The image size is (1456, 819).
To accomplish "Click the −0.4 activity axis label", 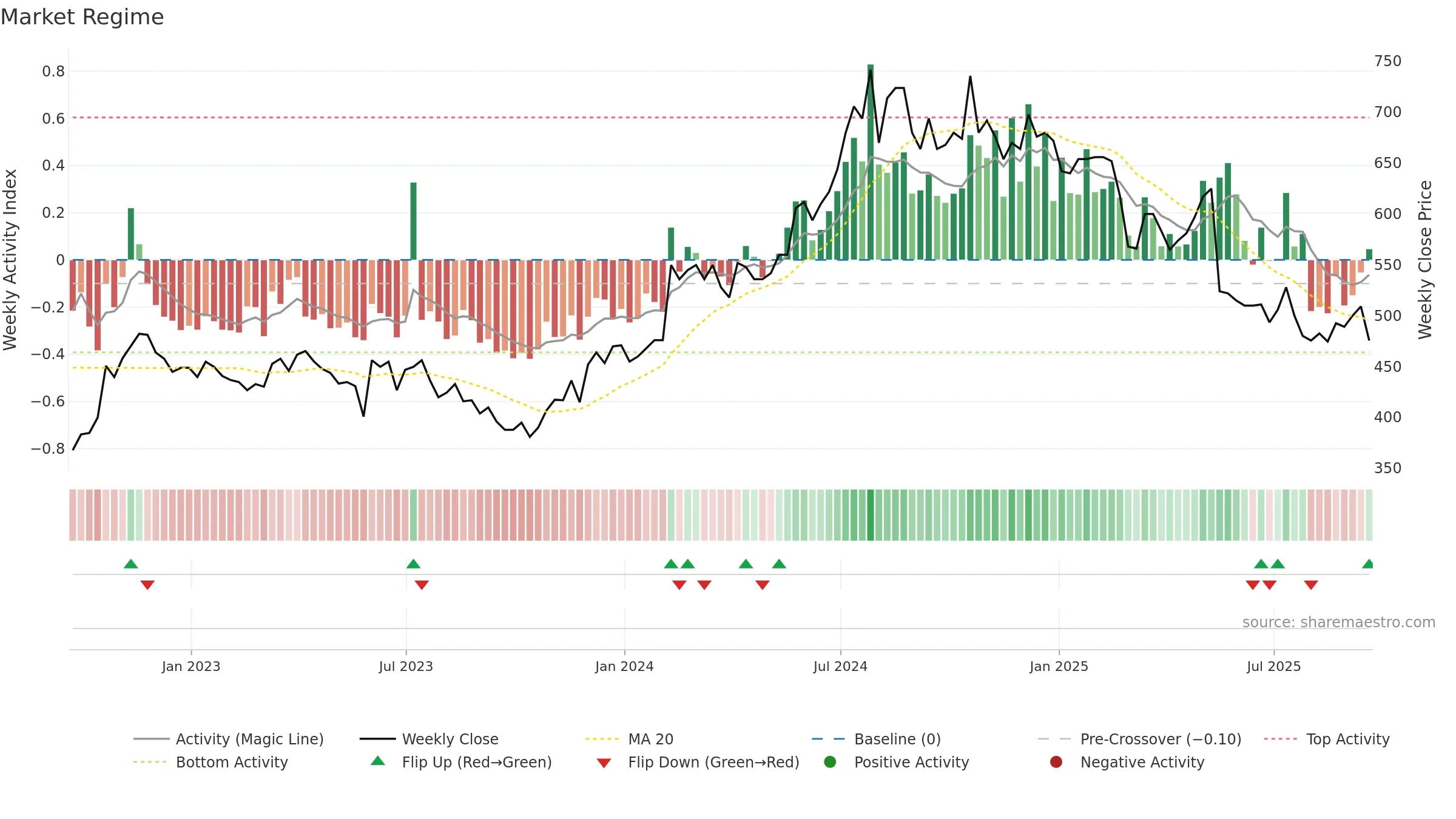I will tap(48, 354).
